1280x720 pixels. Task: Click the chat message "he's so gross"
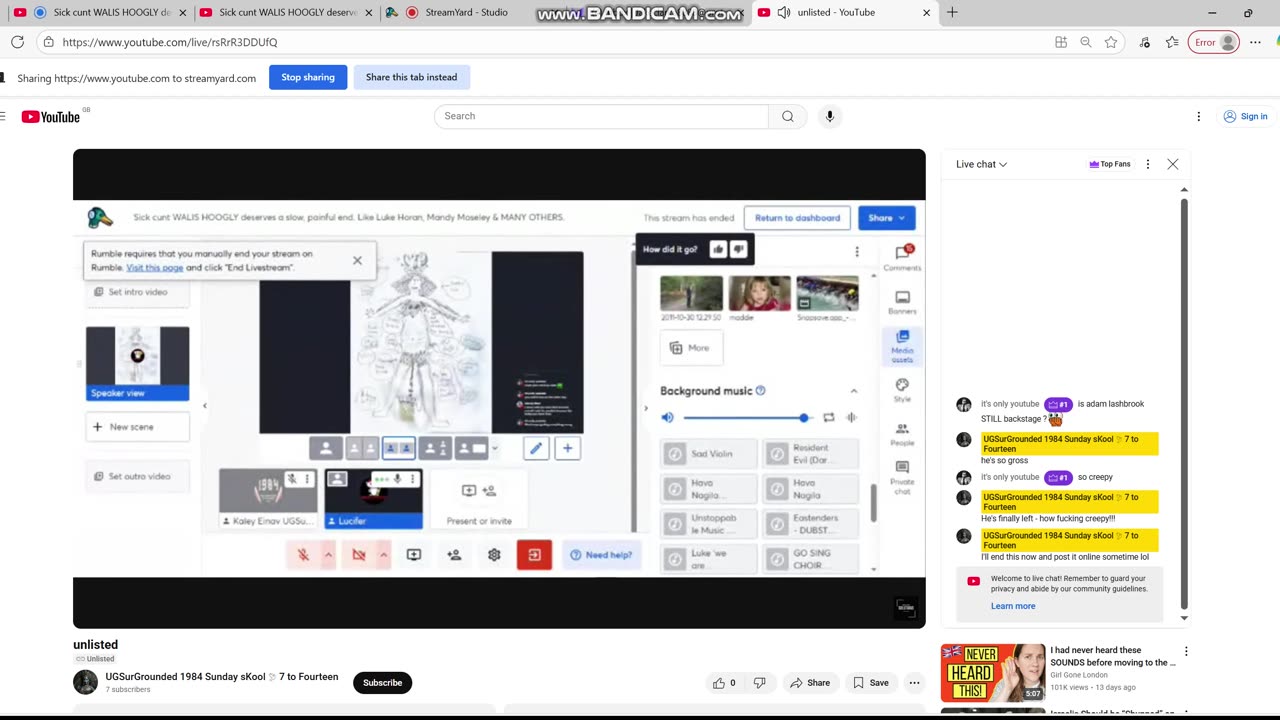[1004, 460]
